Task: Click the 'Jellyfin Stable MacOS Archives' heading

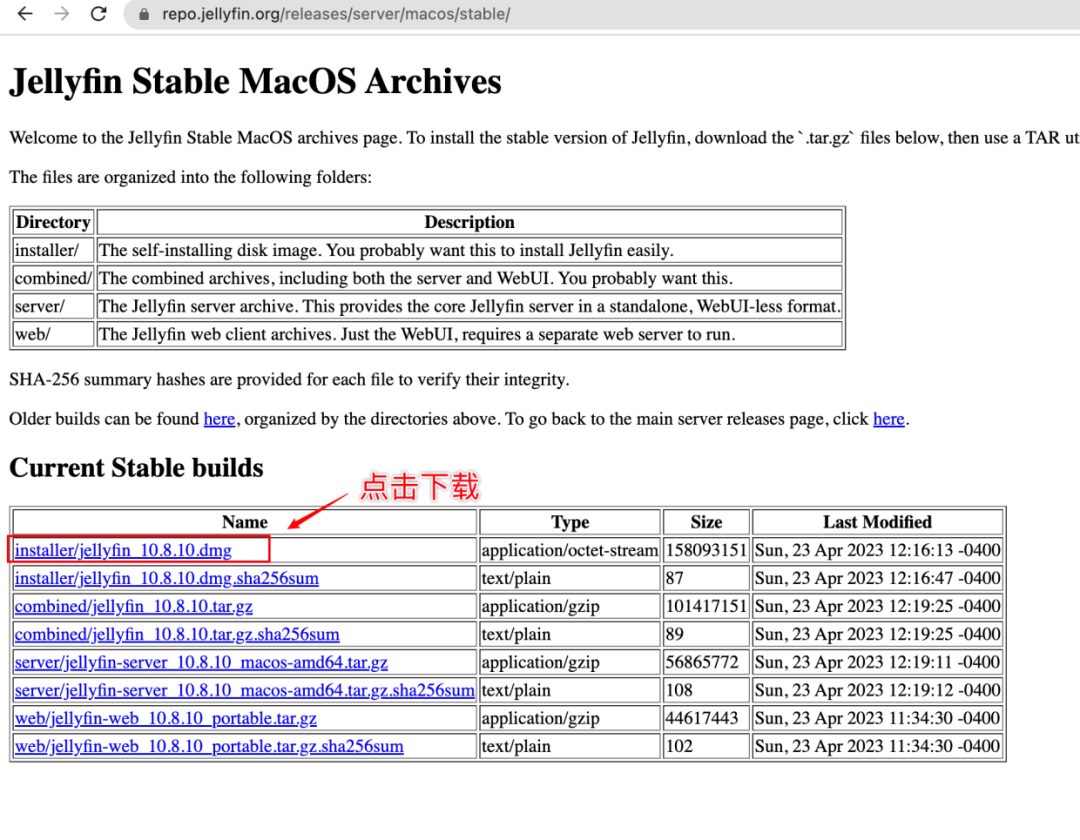Action: point(256,82)
